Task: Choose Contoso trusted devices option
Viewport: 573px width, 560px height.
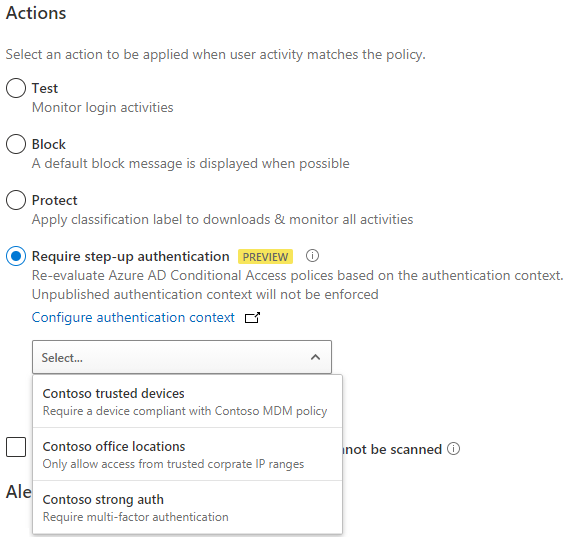Action: click(x=187, y=401)
